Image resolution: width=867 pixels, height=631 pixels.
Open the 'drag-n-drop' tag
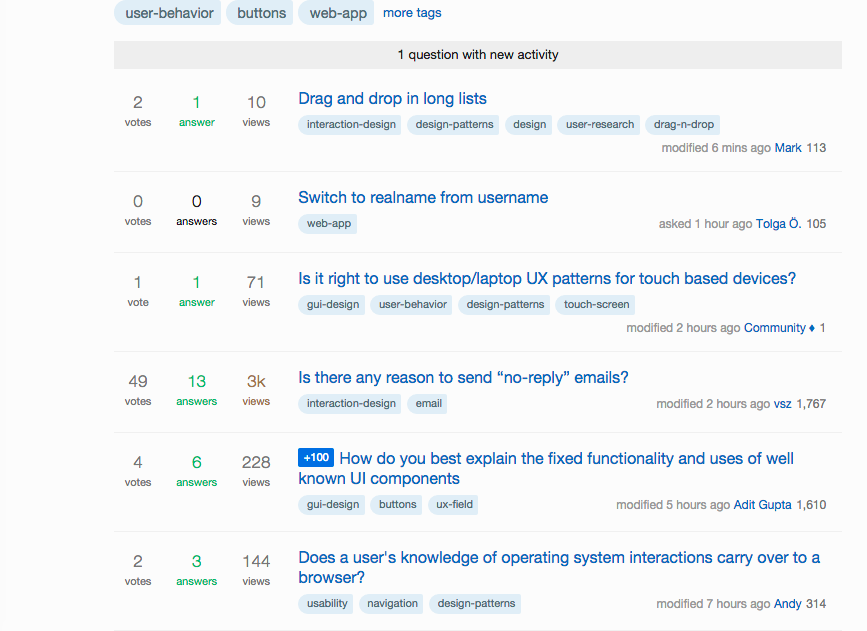pyautogui.click(x=683, y=124)
